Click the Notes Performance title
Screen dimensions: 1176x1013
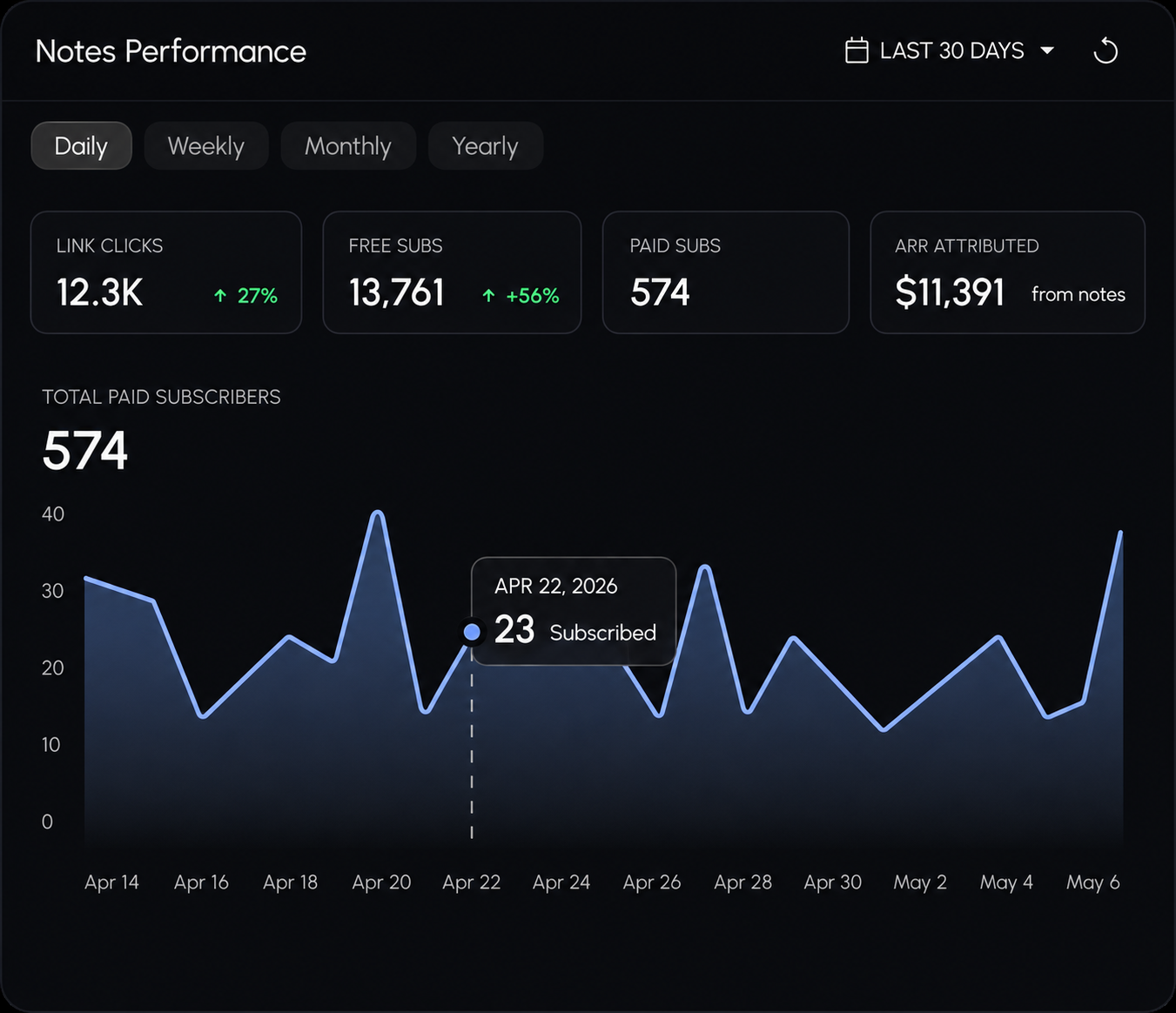pos(171,51)
